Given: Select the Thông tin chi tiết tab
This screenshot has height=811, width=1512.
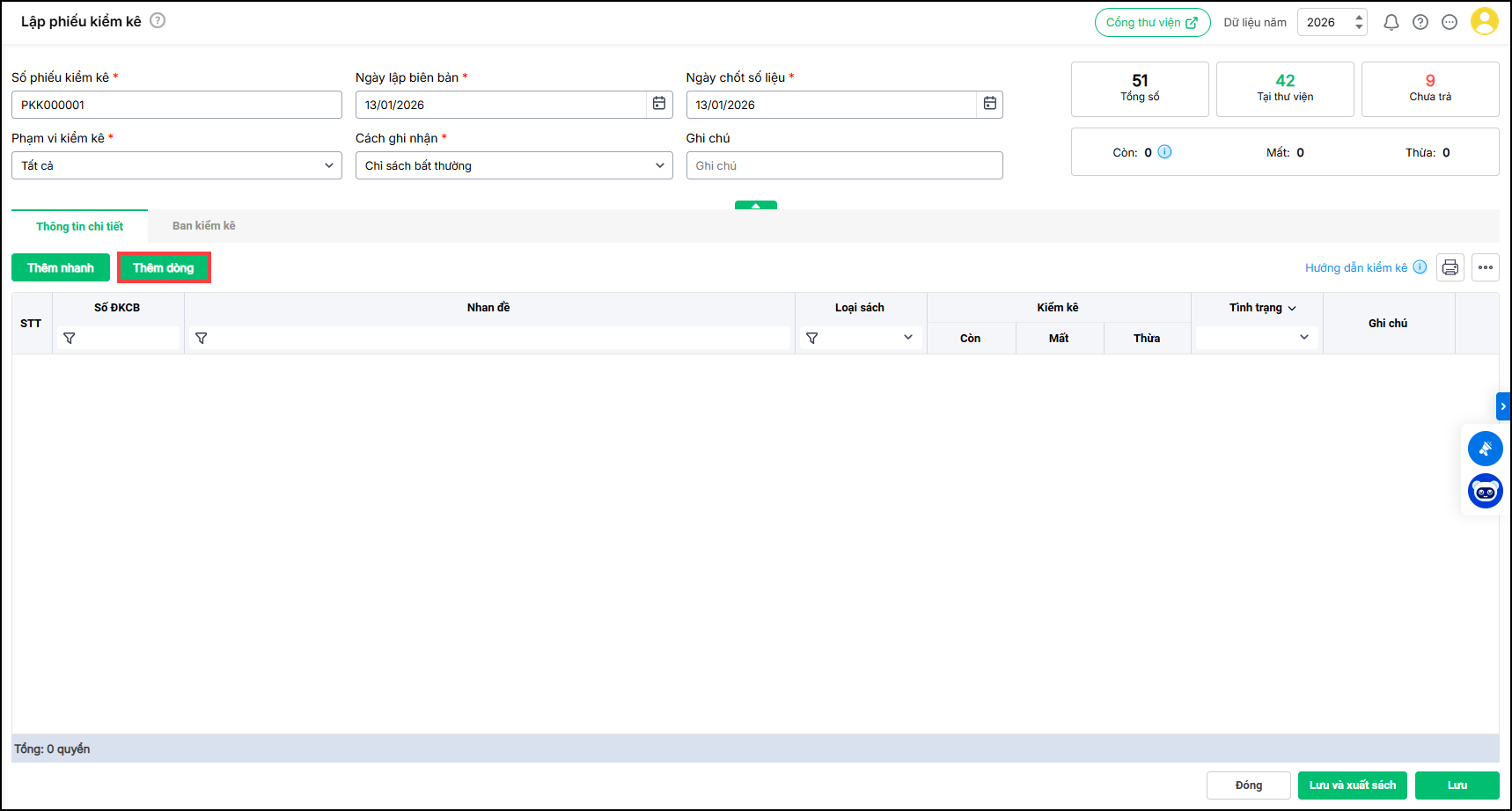Looking at the screenshot, I should tap(79, 227).
